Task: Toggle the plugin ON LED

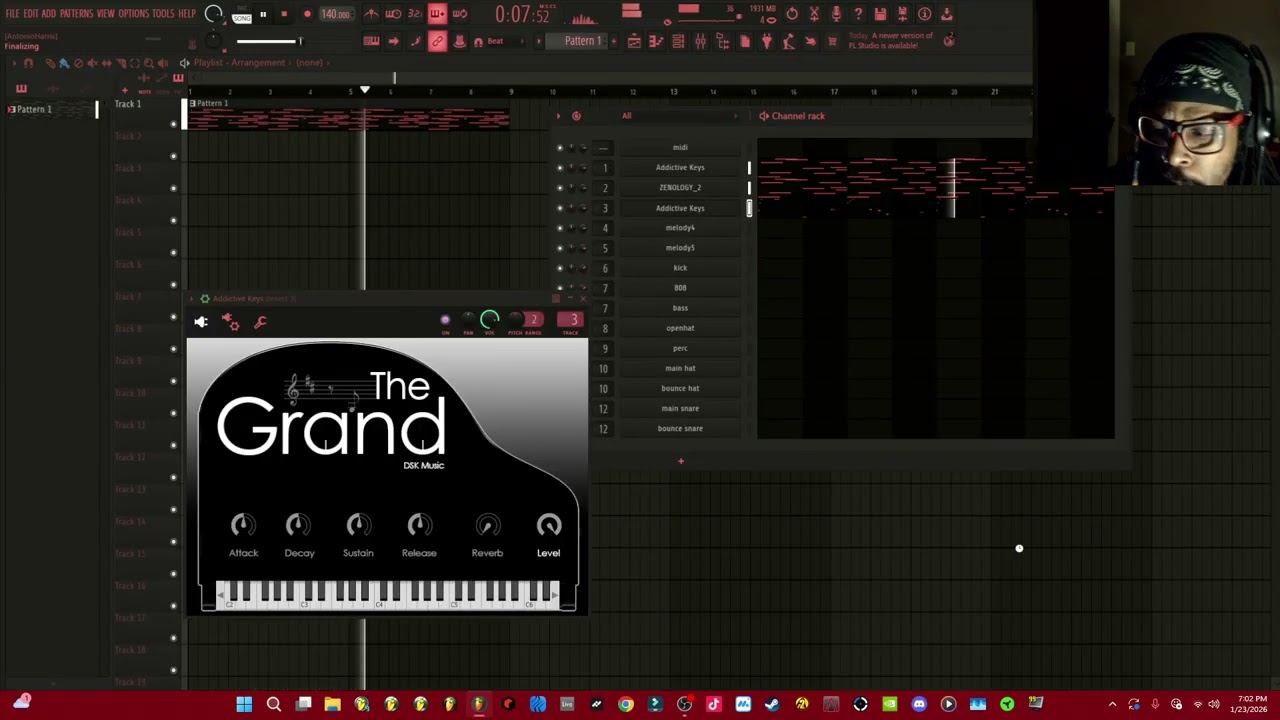Action: 445,320
